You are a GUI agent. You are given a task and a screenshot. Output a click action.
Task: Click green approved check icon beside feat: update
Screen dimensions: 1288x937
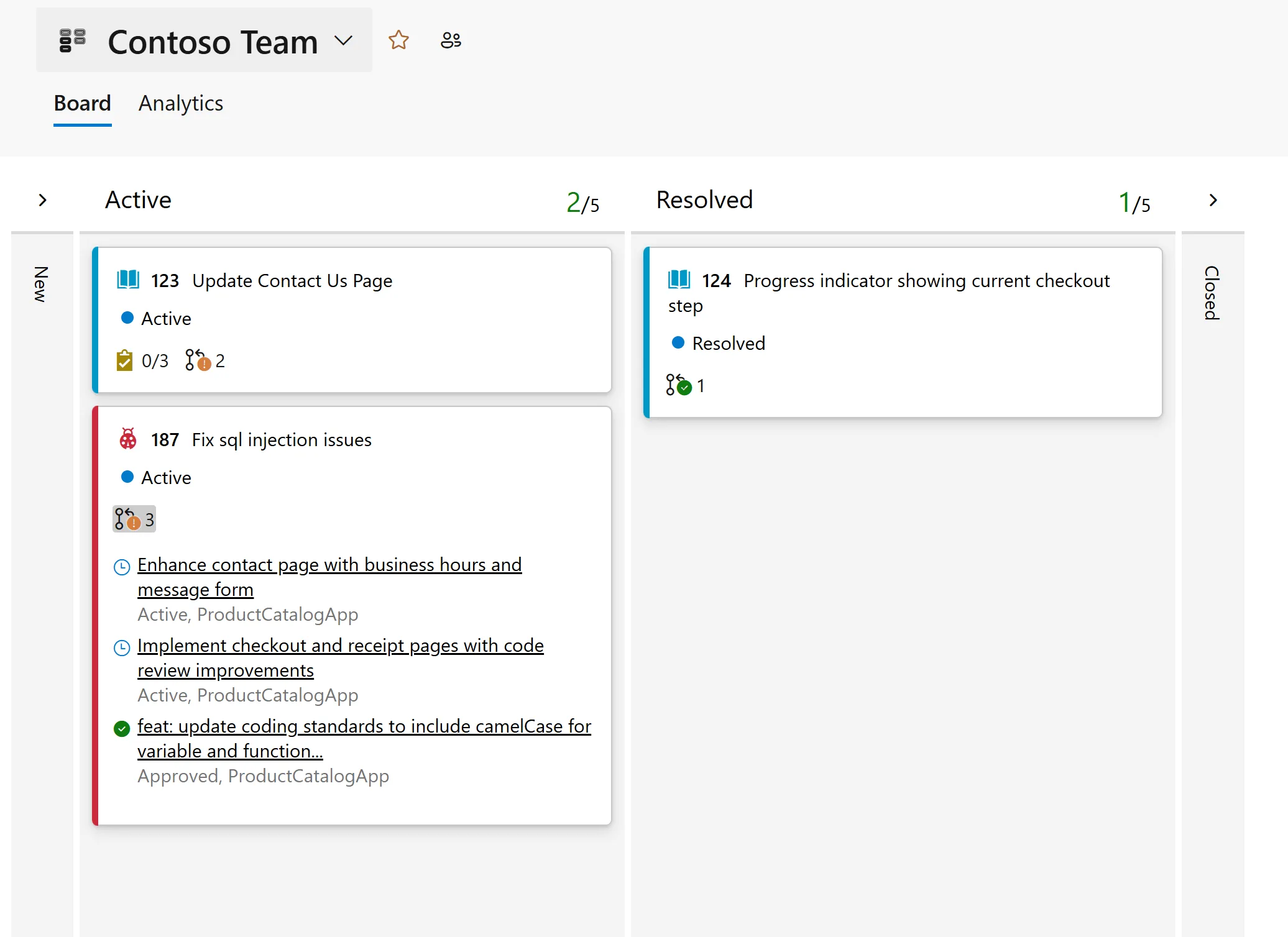click(x=122, y=728)
